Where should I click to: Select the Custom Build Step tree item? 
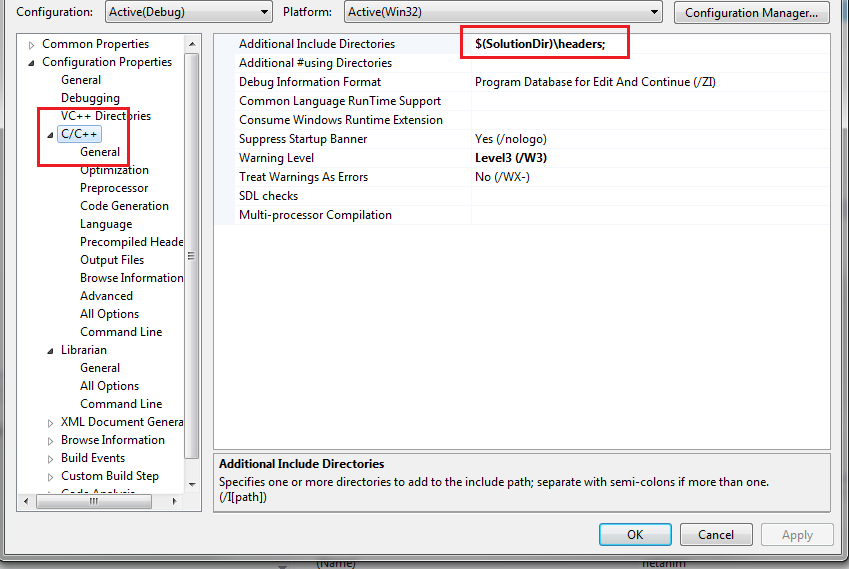(109, 476)
